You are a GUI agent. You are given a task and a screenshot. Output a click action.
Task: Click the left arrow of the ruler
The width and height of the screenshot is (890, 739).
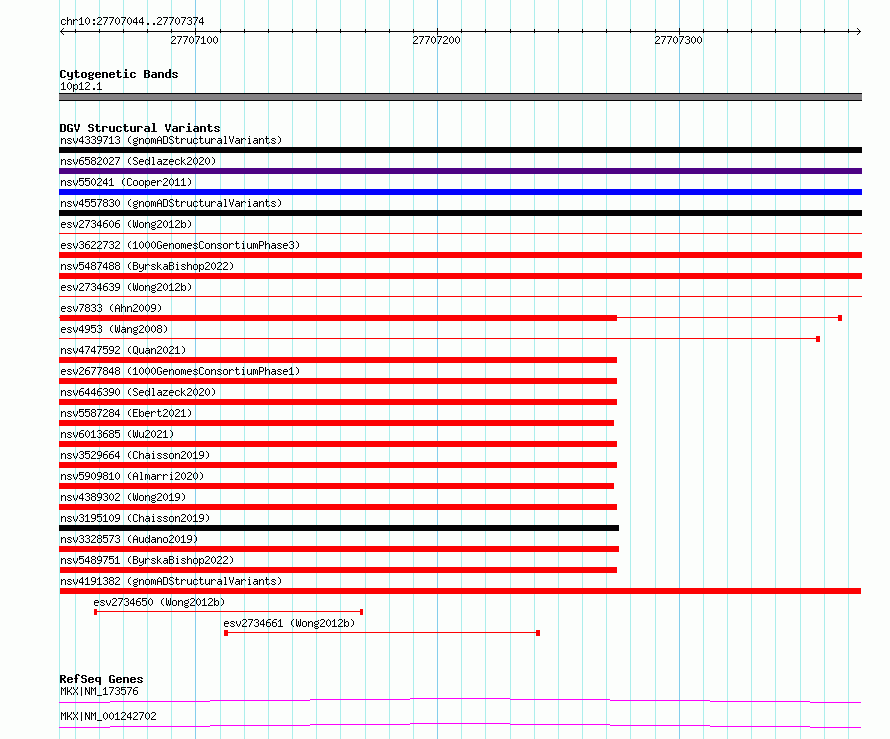63,31
